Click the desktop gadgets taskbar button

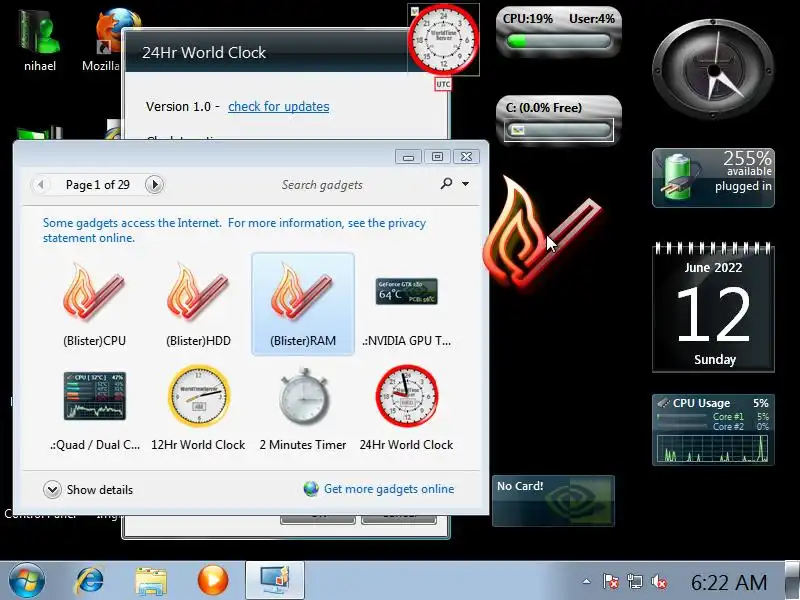274,581
